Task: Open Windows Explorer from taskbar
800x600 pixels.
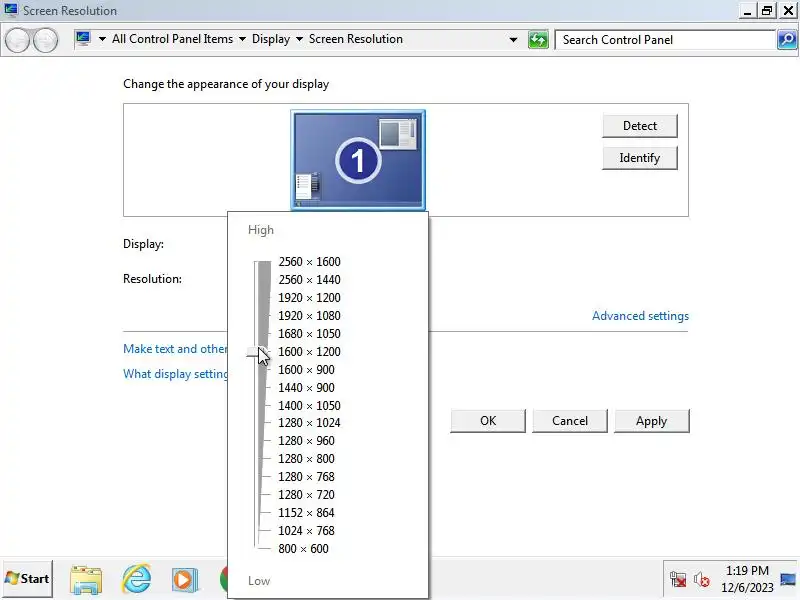Action: click(86, 580)
